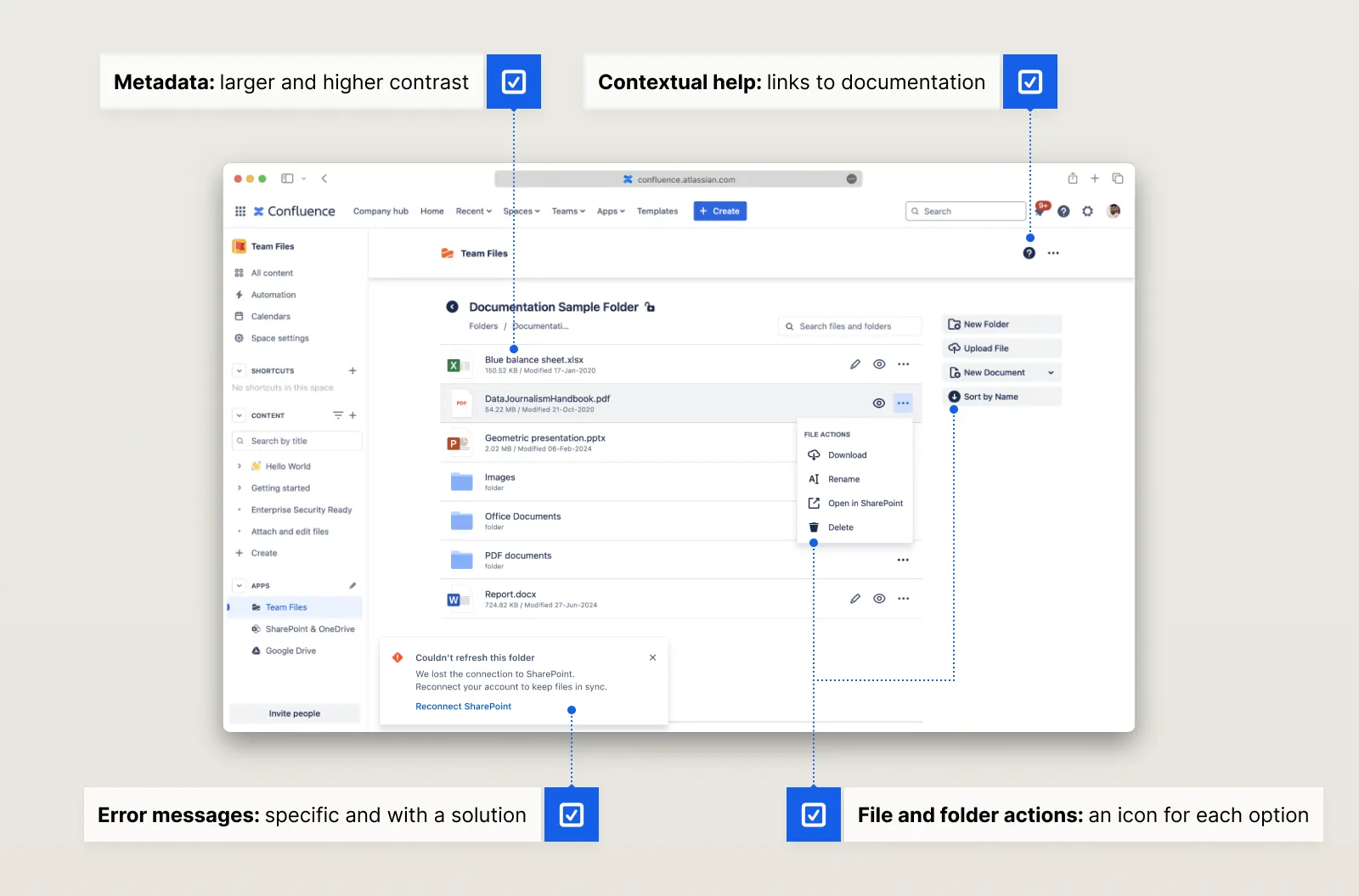This screenshot has height=896, width=1359.
Task: Preview Report.docx with eye icon
Action: 880,599
